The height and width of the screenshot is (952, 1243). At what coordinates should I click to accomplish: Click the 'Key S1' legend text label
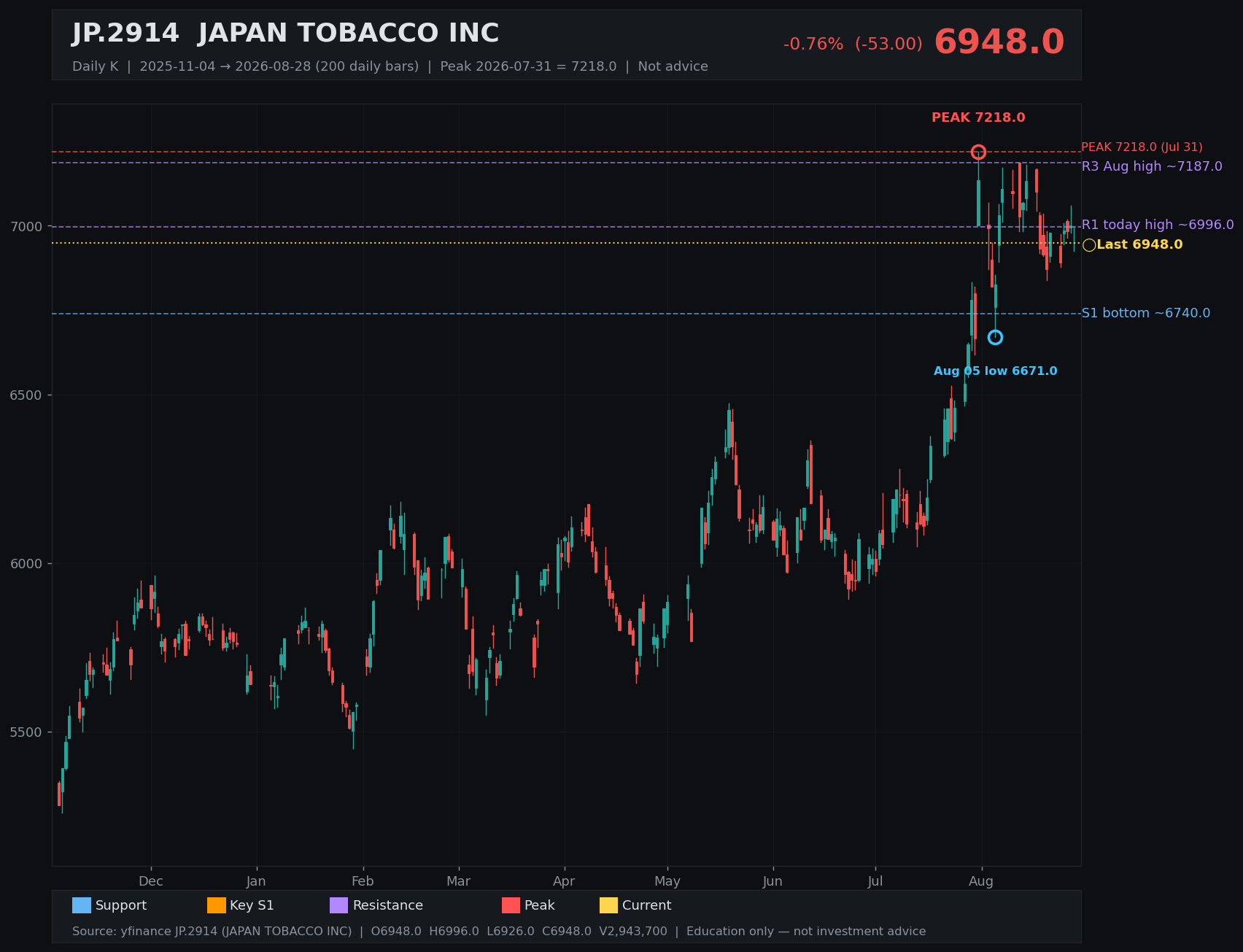[x=252, y=905]
